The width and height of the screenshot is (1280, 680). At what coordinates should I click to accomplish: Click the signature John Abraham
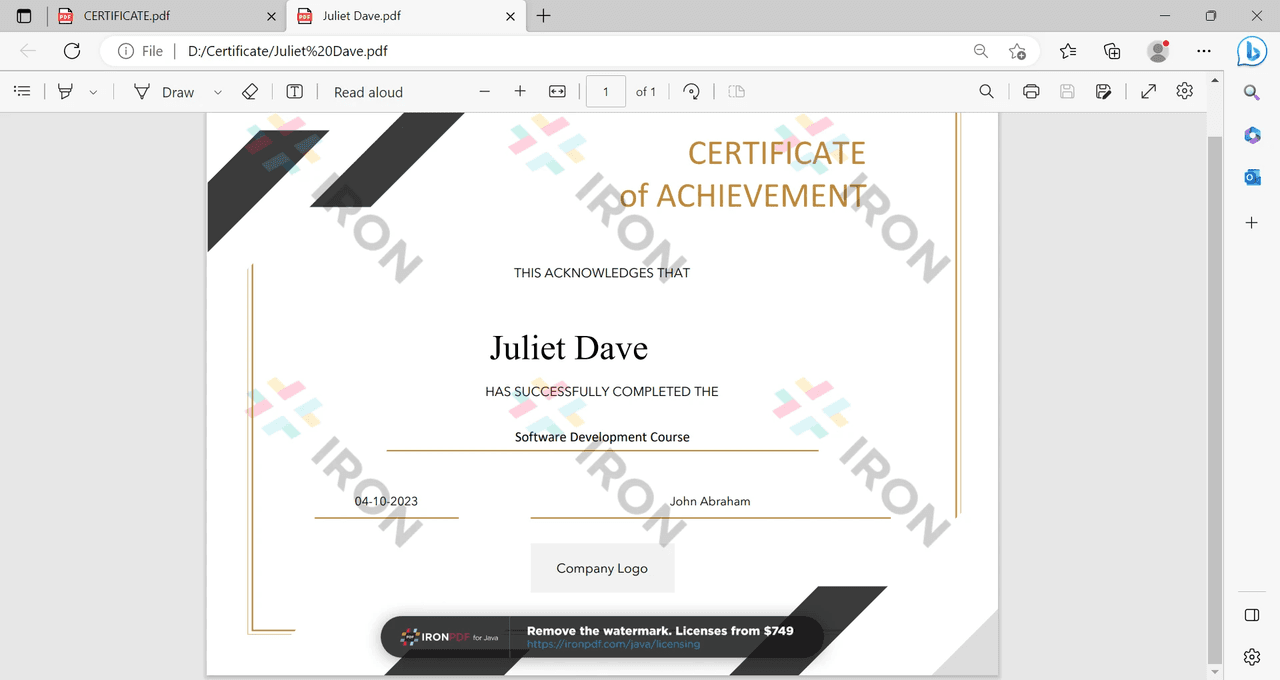click(710, 501)
